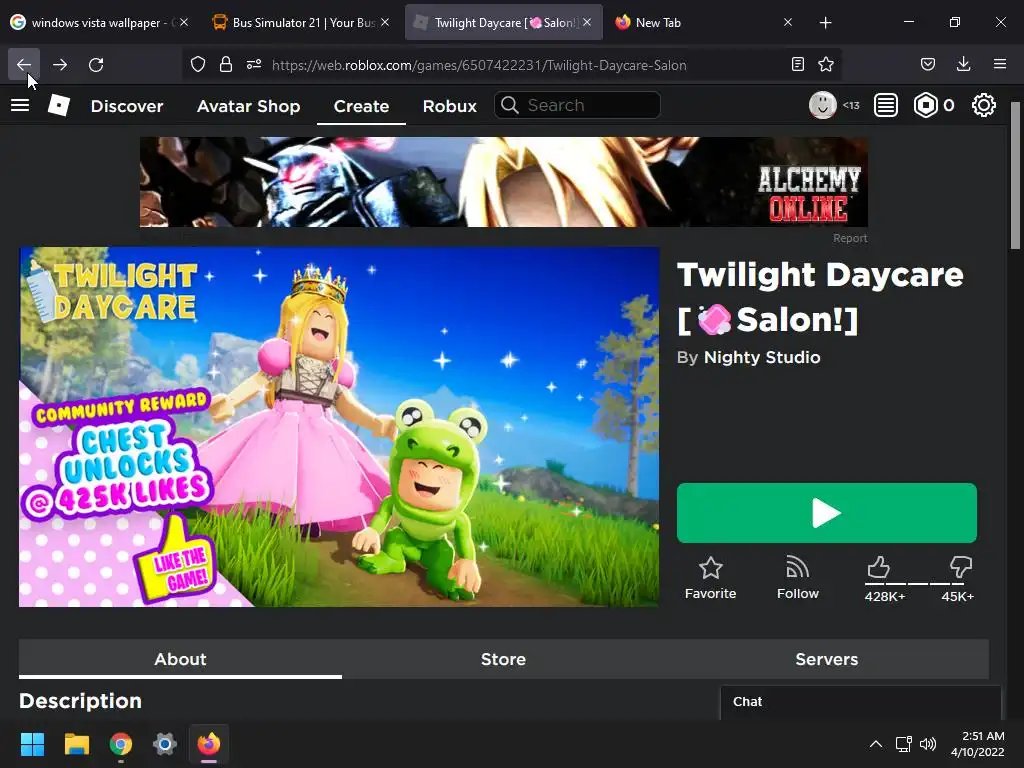Go back using the browser back arrow
Screen dimensions: 1024x768
click(x=24, y=65)
